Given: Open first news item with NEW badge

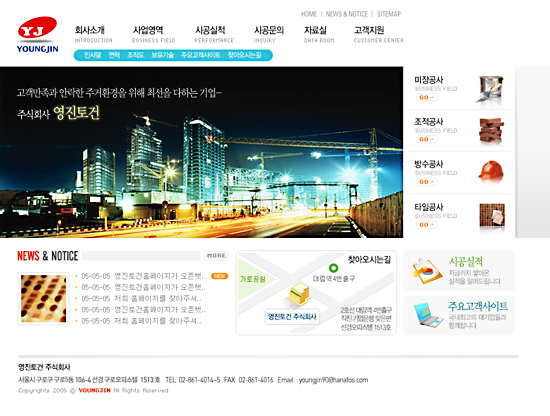Looking at the screenshot, I should click(143, 276).
